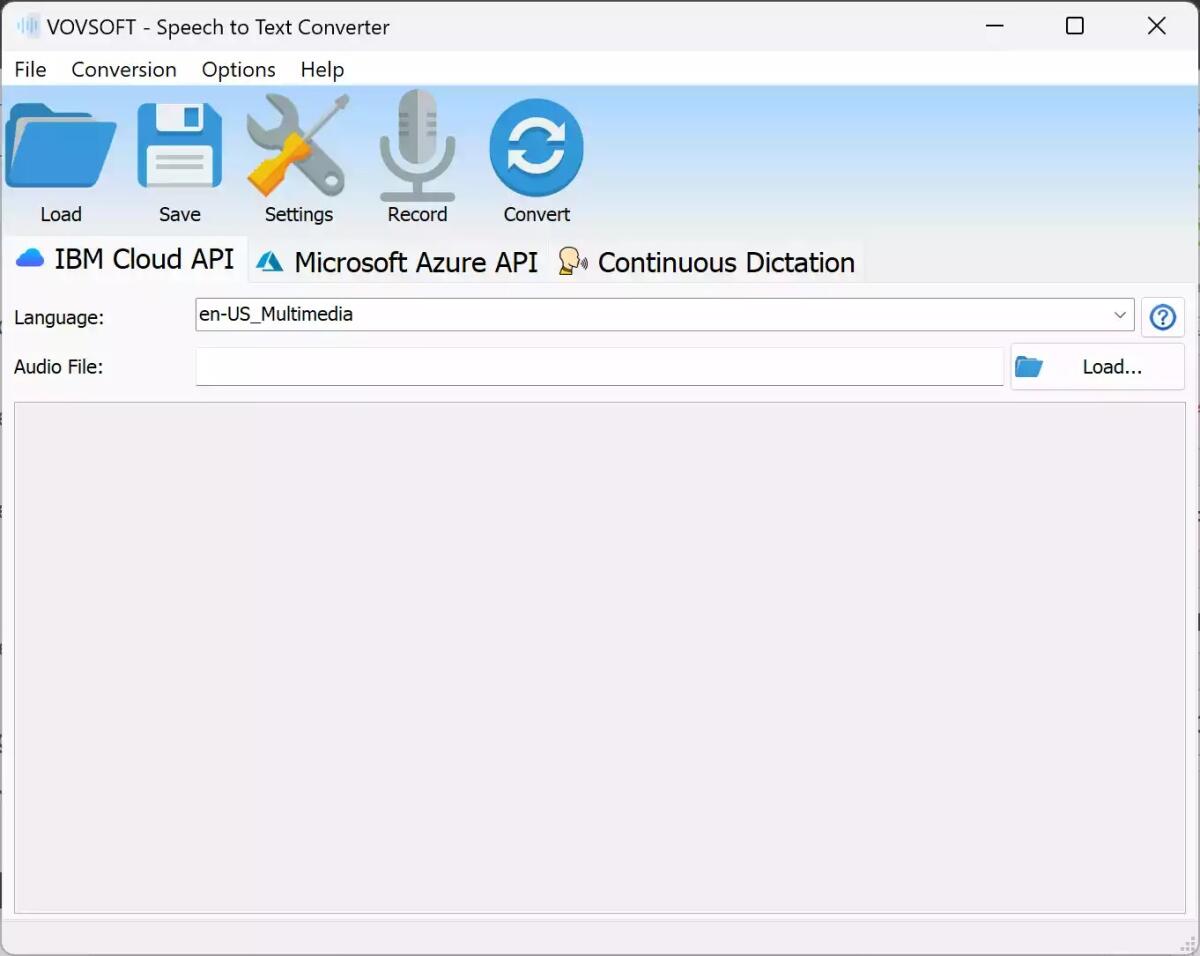
Task: Switch to the Microsoft Azure API tab
Action: point(415,261)
